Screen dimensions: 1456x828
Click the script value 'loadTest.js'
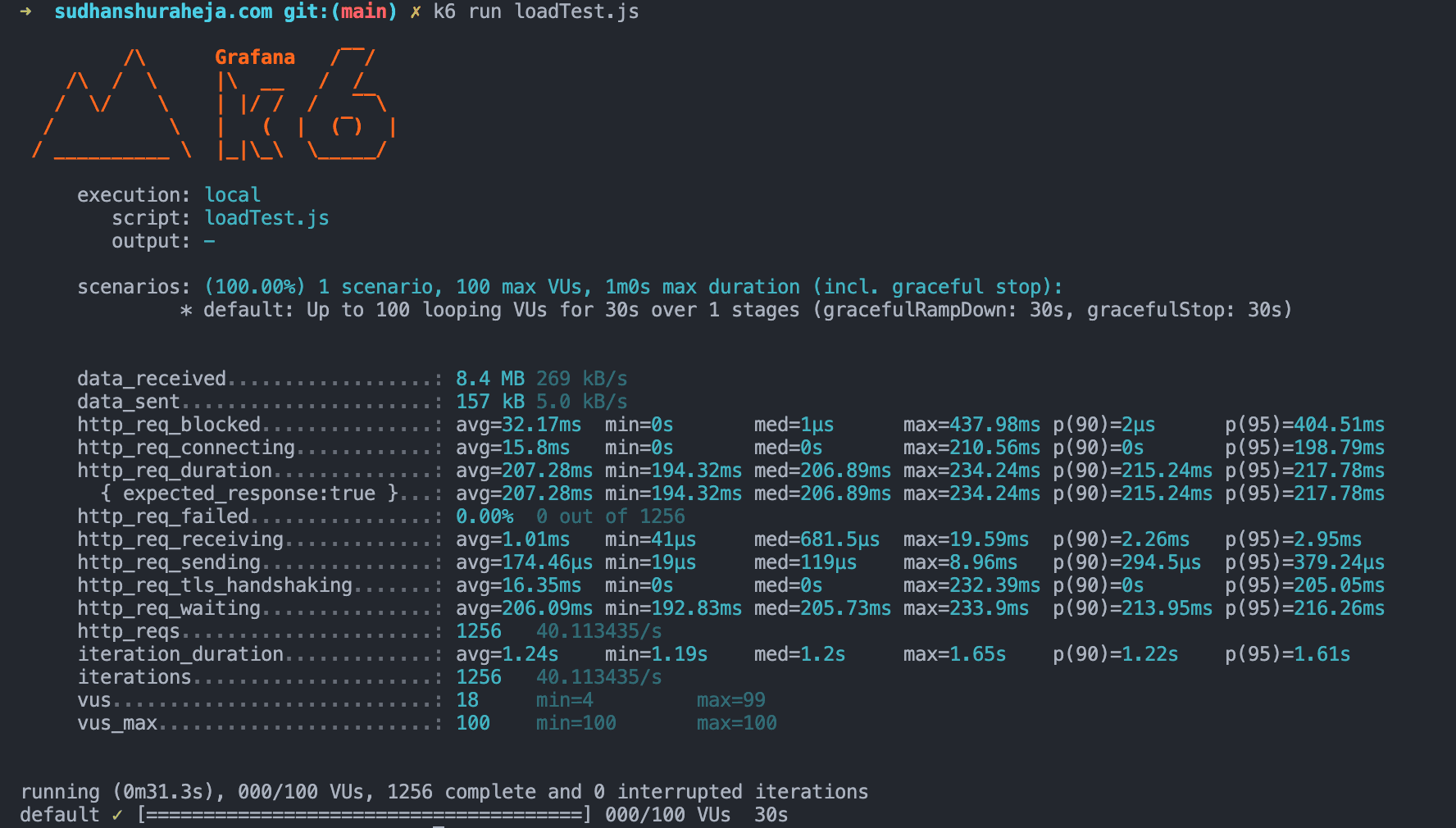click(x=267, y=218)
